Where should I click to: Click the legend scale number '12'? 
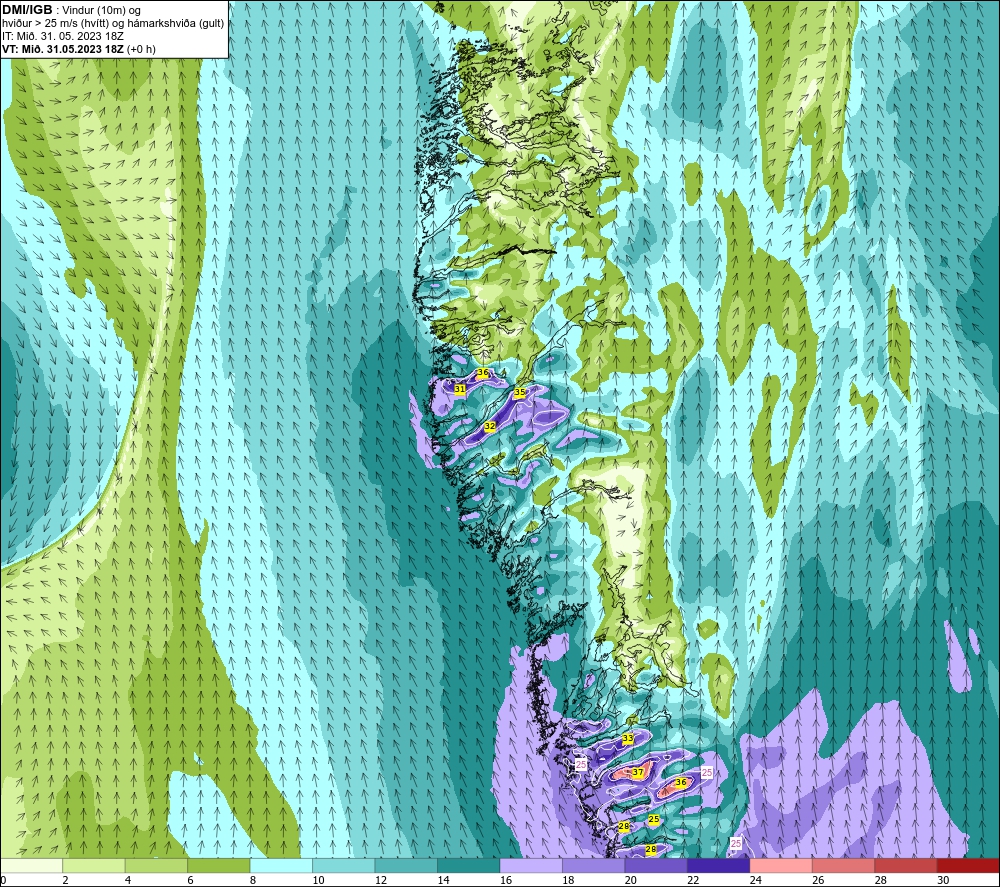(381, 880)
